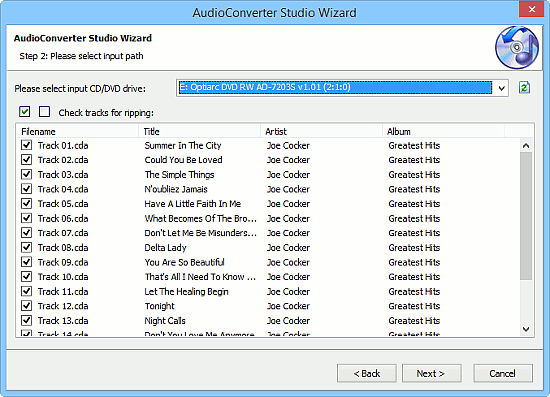Click the refresh drive list icon
Viewport: 550px width, 397px height.
click(524, 88)
